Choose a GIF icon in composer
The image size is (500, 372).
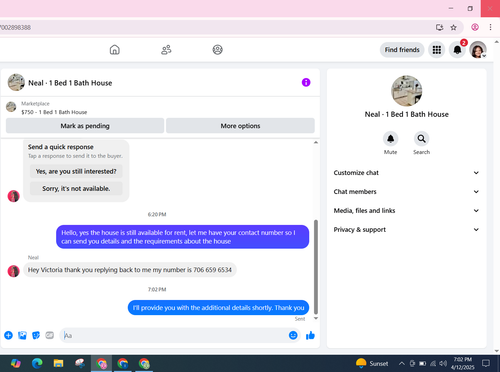coord(50,335)
